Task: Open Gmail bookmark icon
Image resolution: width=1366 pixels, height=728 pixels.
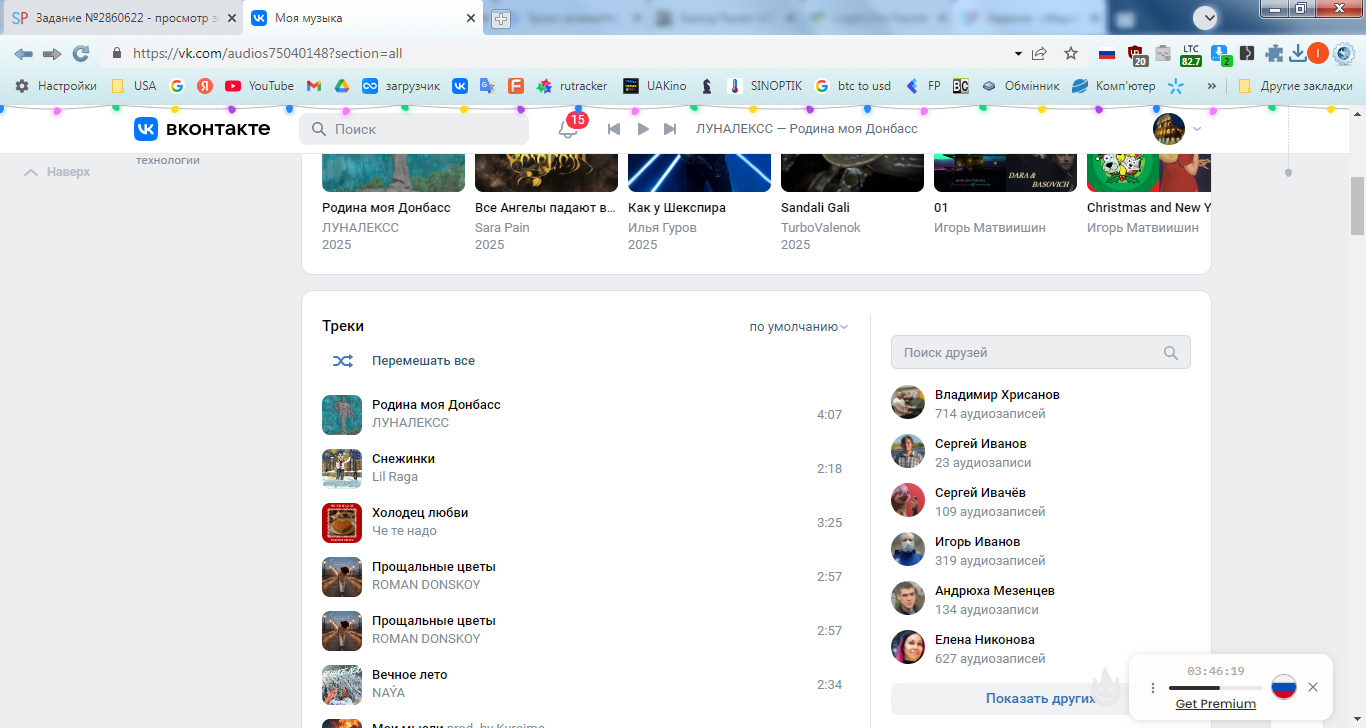Action: pyautogui.click(x=313, y=86)
